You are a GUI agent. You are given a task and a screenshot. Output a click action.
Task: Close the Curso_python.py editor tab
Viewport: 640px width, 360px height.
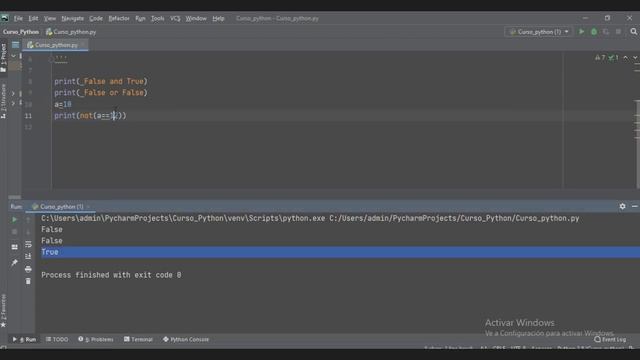tap(83, 45)
